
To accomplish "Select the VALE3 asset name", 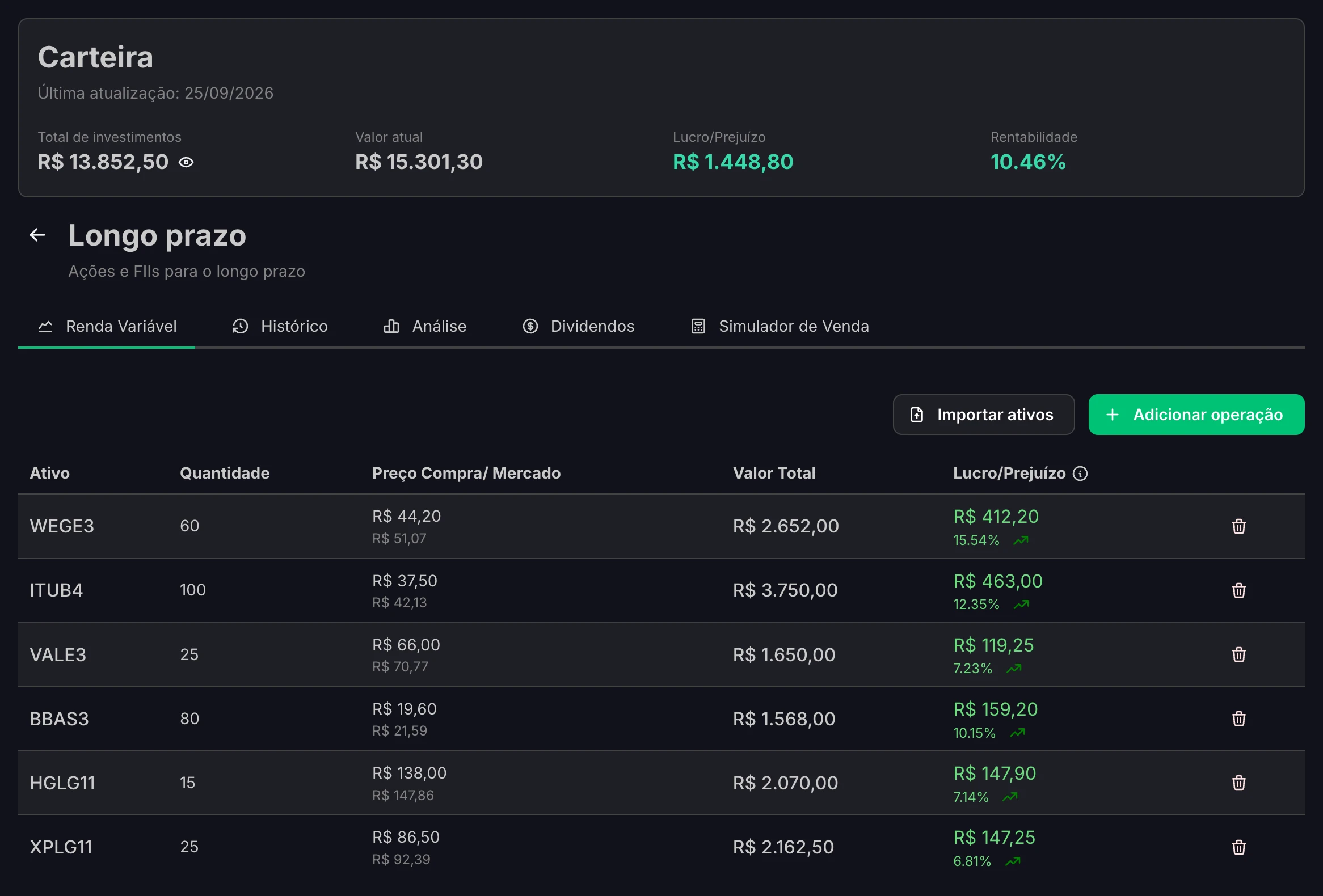I will pyautogui.click(x=58, y=655).
